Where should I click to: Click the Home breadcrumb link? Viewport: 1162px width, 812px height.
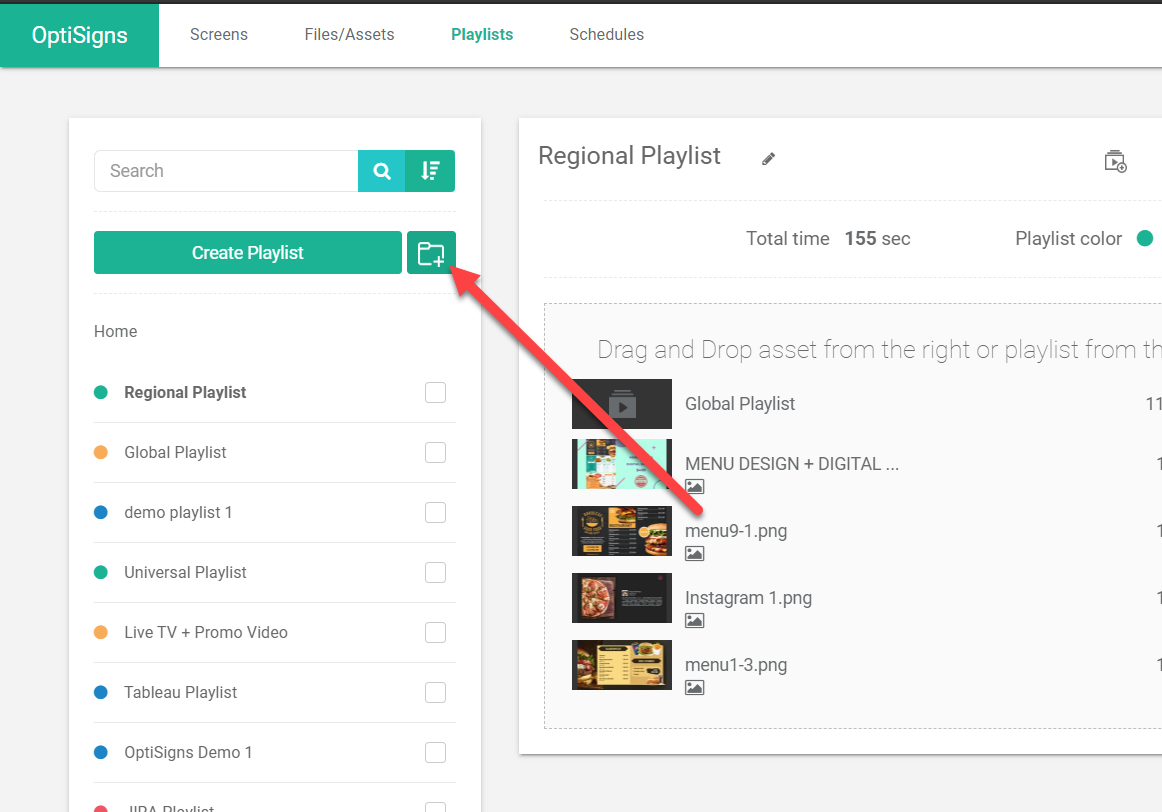pos(116,332)
